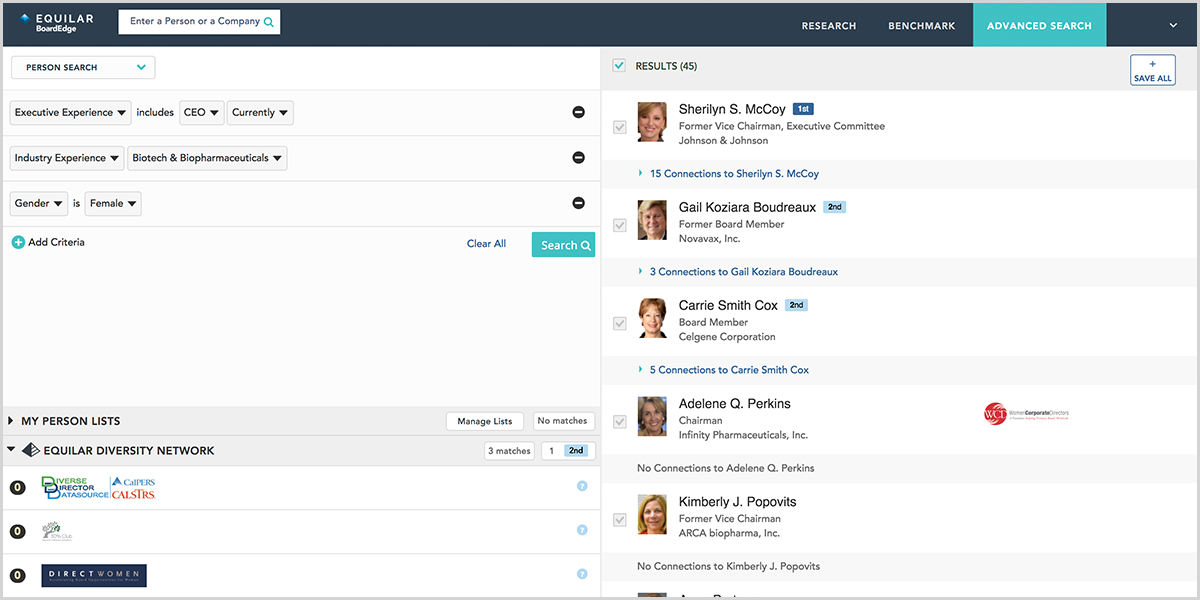
Task: Click the 1st connection badge for Sherilyn McCoy
Action: point(805,109)
